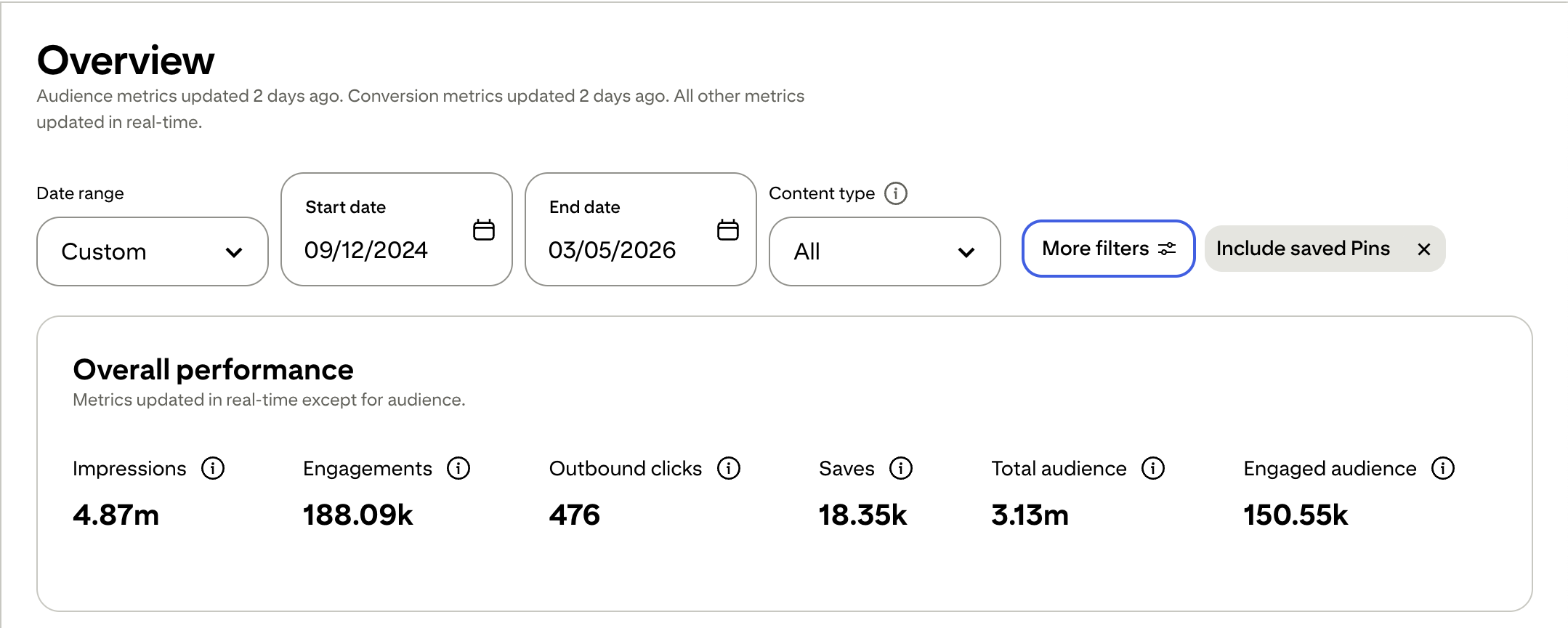Screen dimensions: 1568x628
Task: Click the End date field 03/05/2026
Action: 612,250
